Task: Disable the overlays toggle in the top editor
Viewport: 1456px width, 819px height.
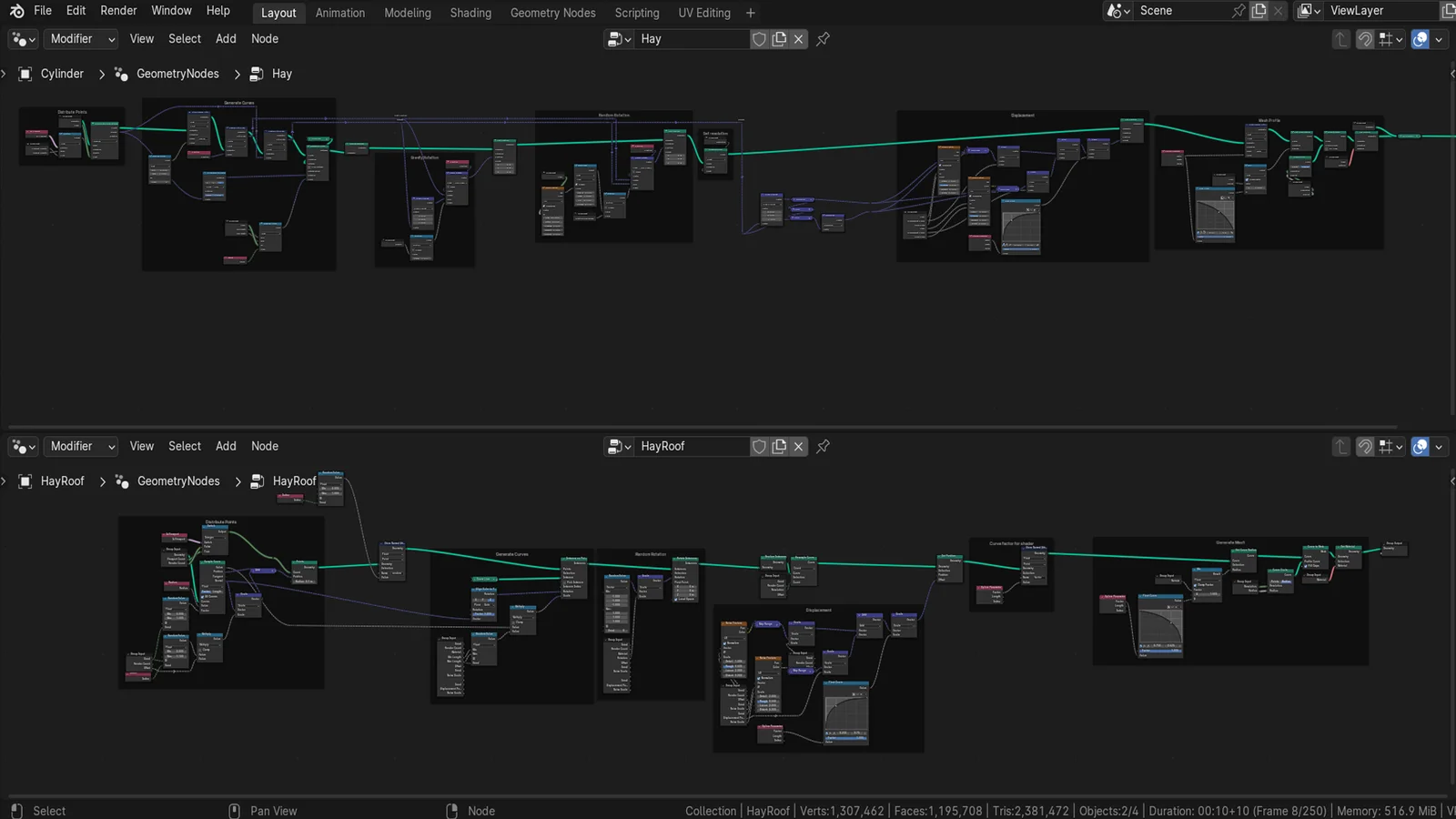Action: pos(1420,39)
